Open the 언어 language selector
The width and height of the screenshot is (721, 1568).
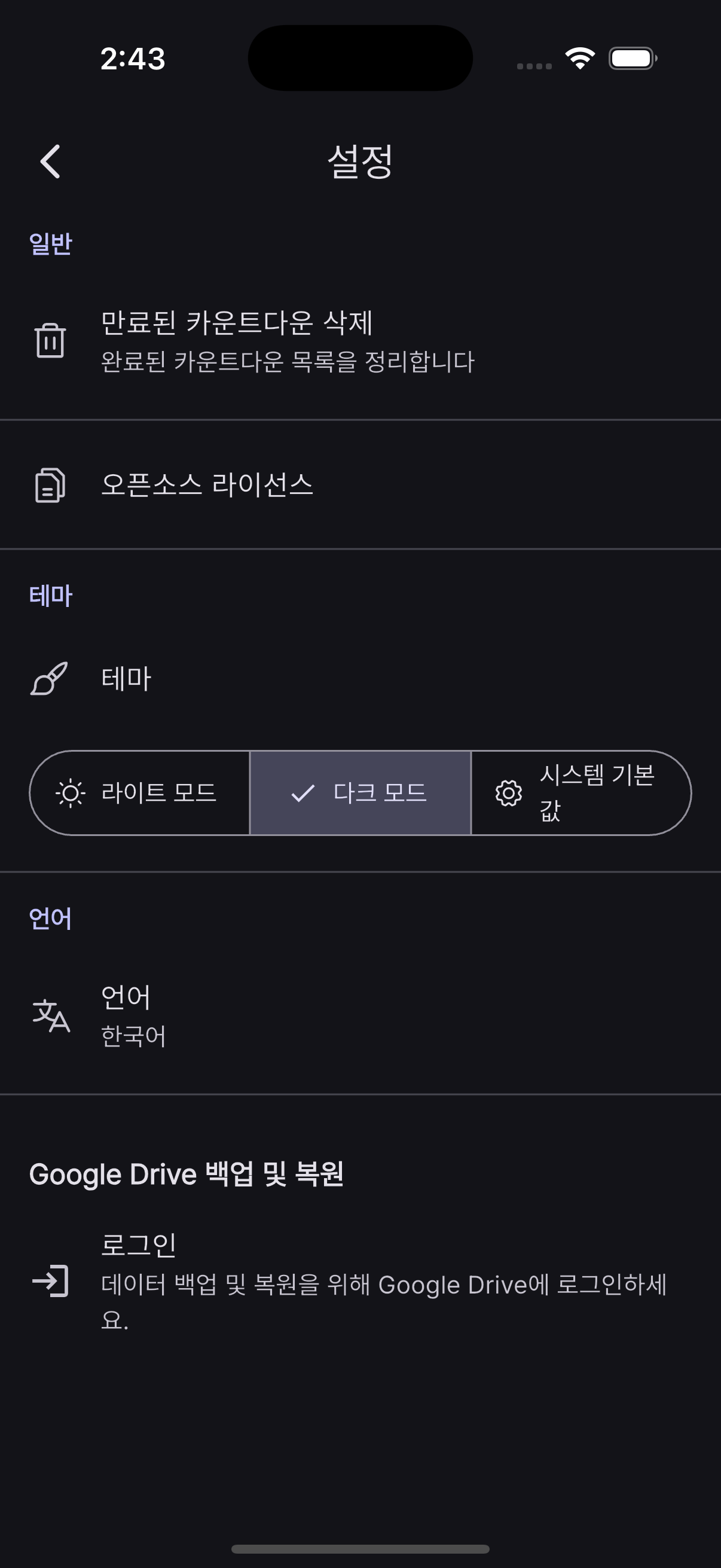click(126, 997)
